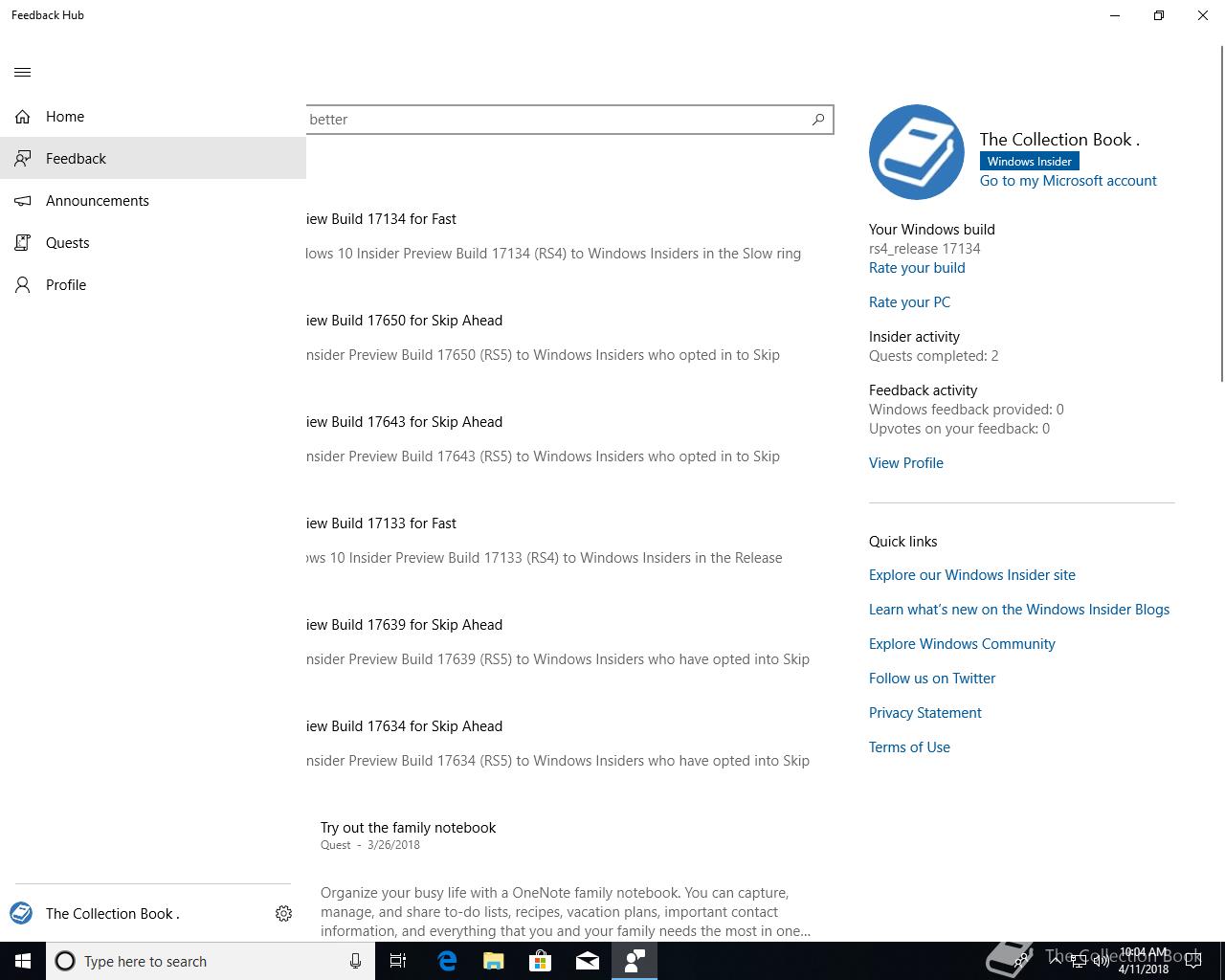
Task: Collapse the hamburger navigation menu
Action: point(23,72)
